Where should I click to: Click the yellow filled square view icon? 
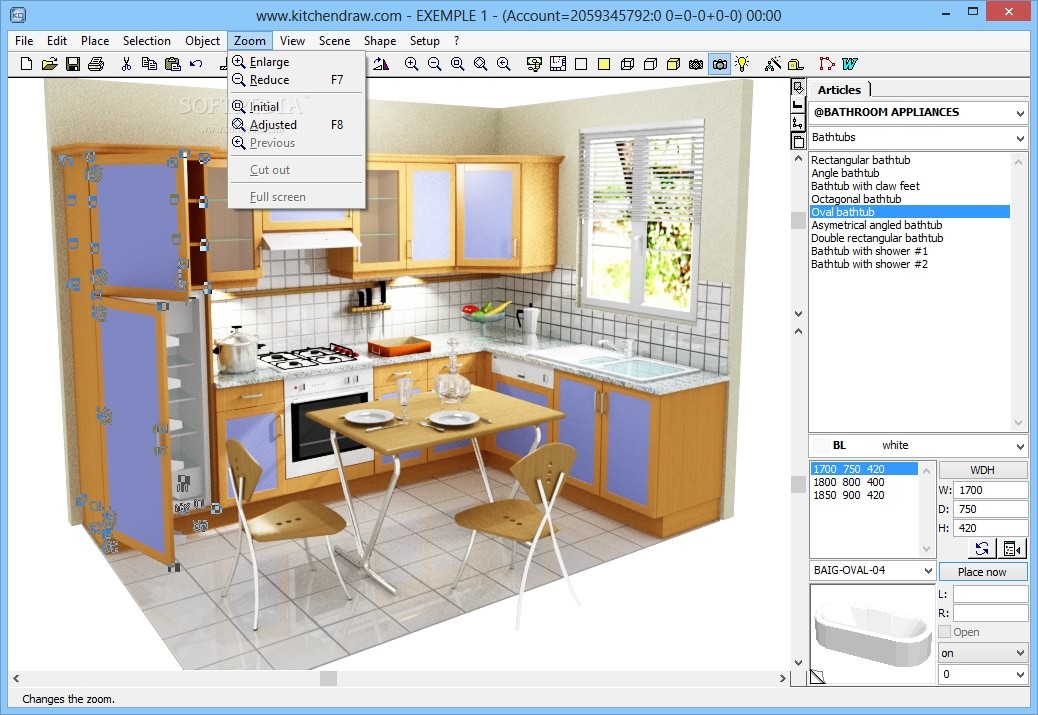pyautogui.click(x=604, y=64)
